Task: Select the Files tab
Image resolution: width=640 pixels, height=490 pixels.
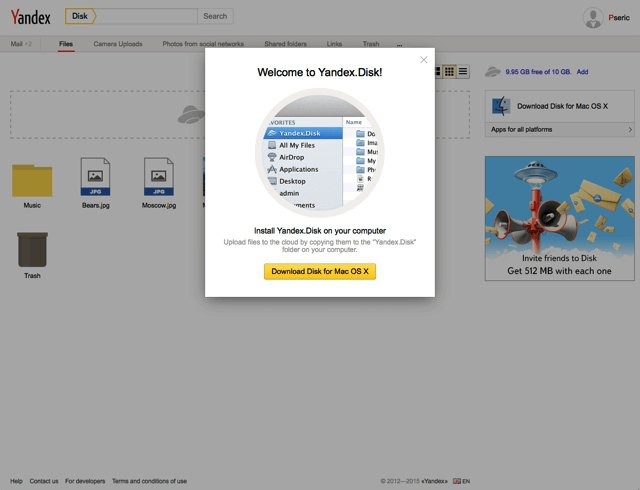Action: (x=66, y=44)
